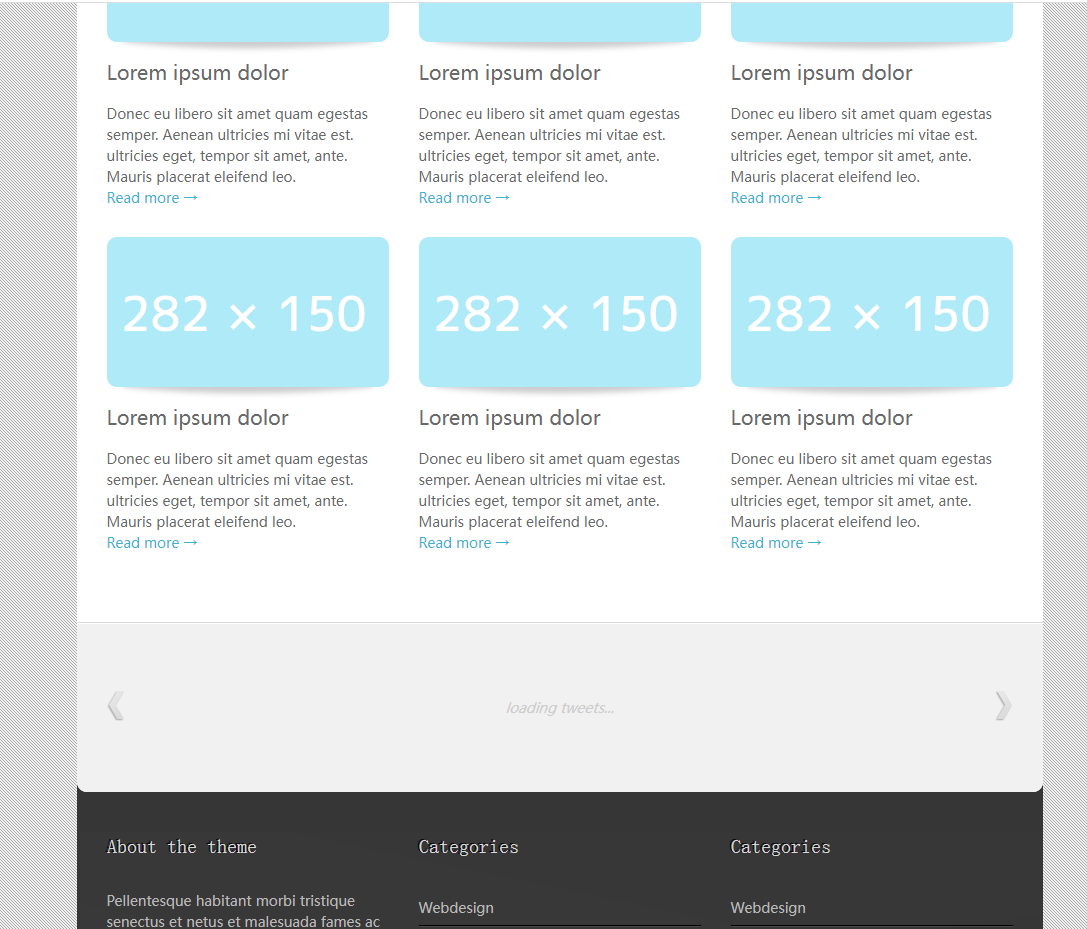Open the top-row left column Read more link
The image size is (1087, 929).
pyautogui.click(x=152, y=198)
